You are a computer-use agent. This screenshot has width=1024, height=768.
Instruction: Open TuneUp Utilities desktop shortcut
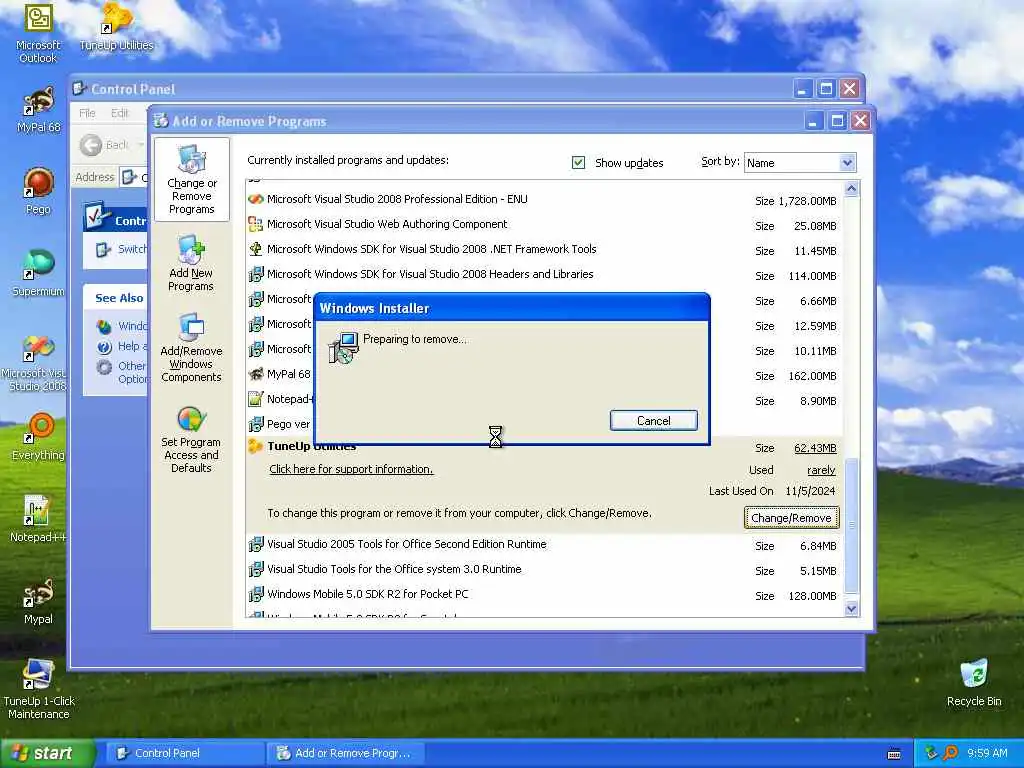click(x=116, y=27)
